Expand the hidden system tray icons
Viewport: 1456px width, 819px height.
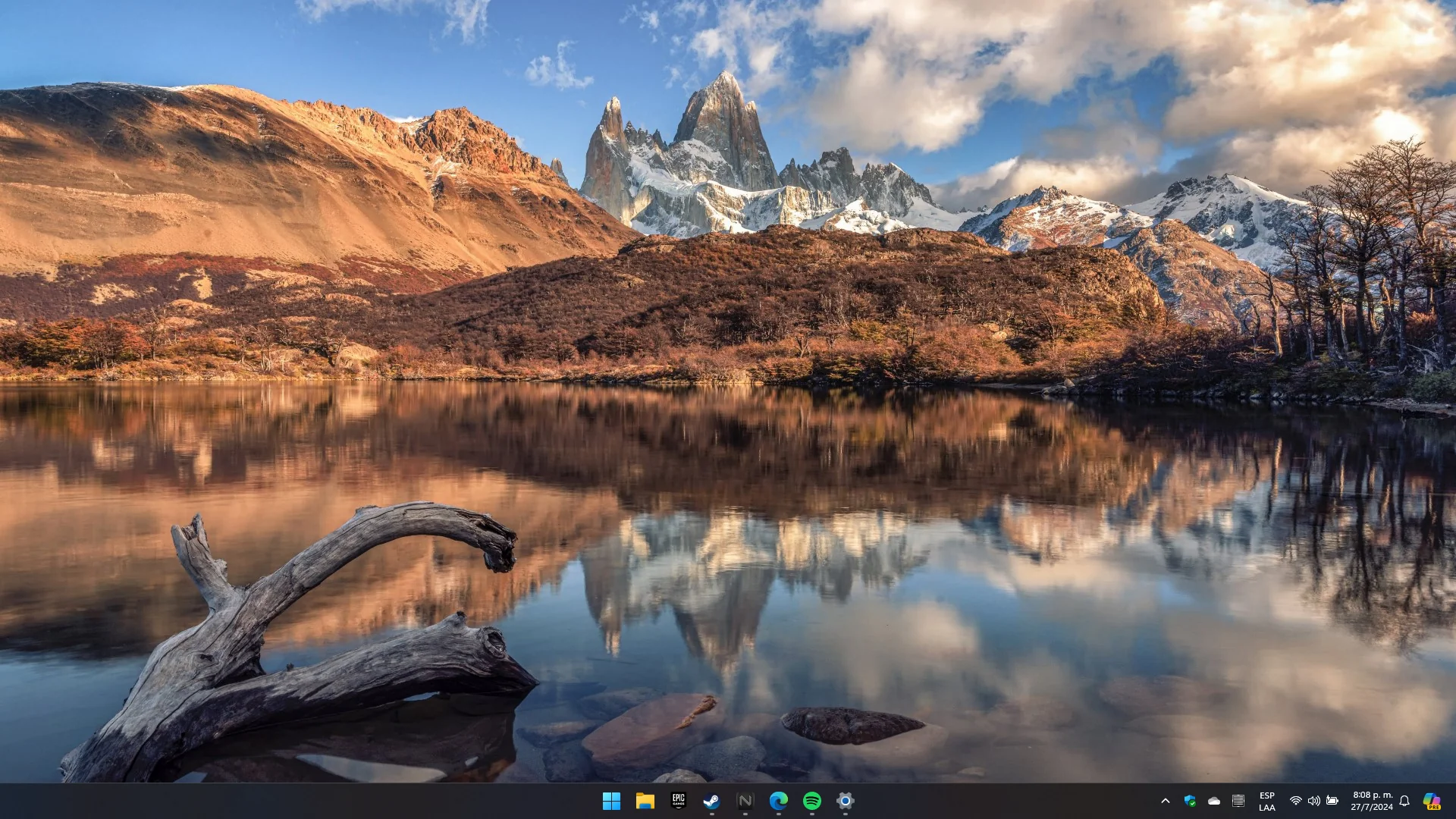pos(1166,801)
